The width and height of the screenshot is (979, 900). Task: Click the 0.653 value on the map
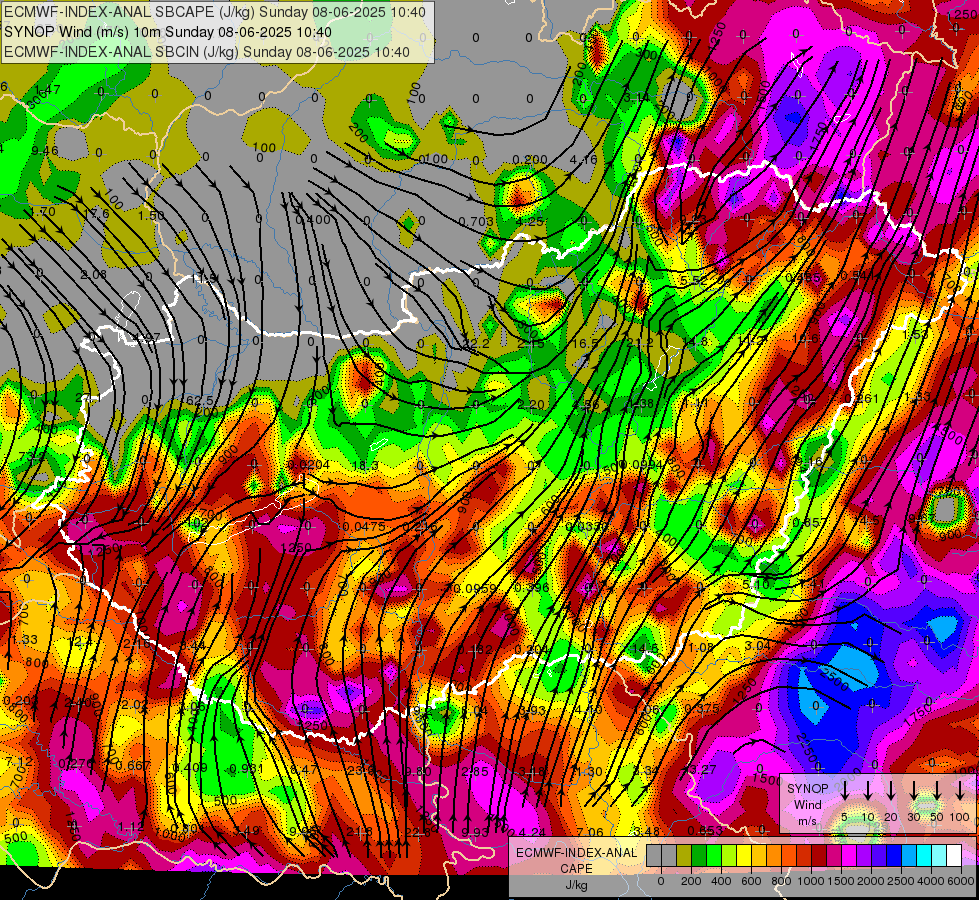[705, 831]
